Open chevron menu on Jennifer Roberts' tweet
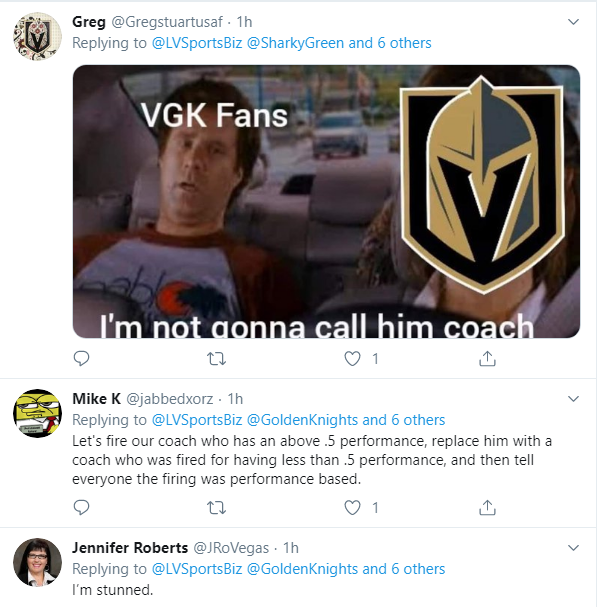 [573, 547]
